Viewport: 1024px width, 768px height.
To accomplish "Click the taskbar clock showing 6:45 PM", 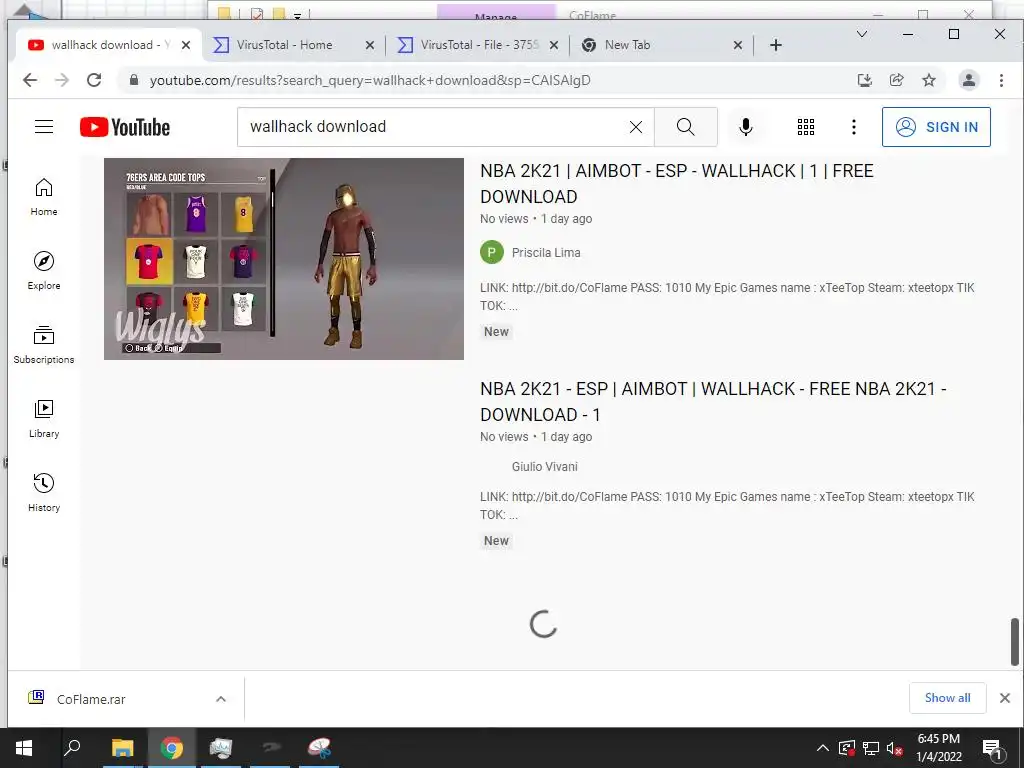I will 938,748.
